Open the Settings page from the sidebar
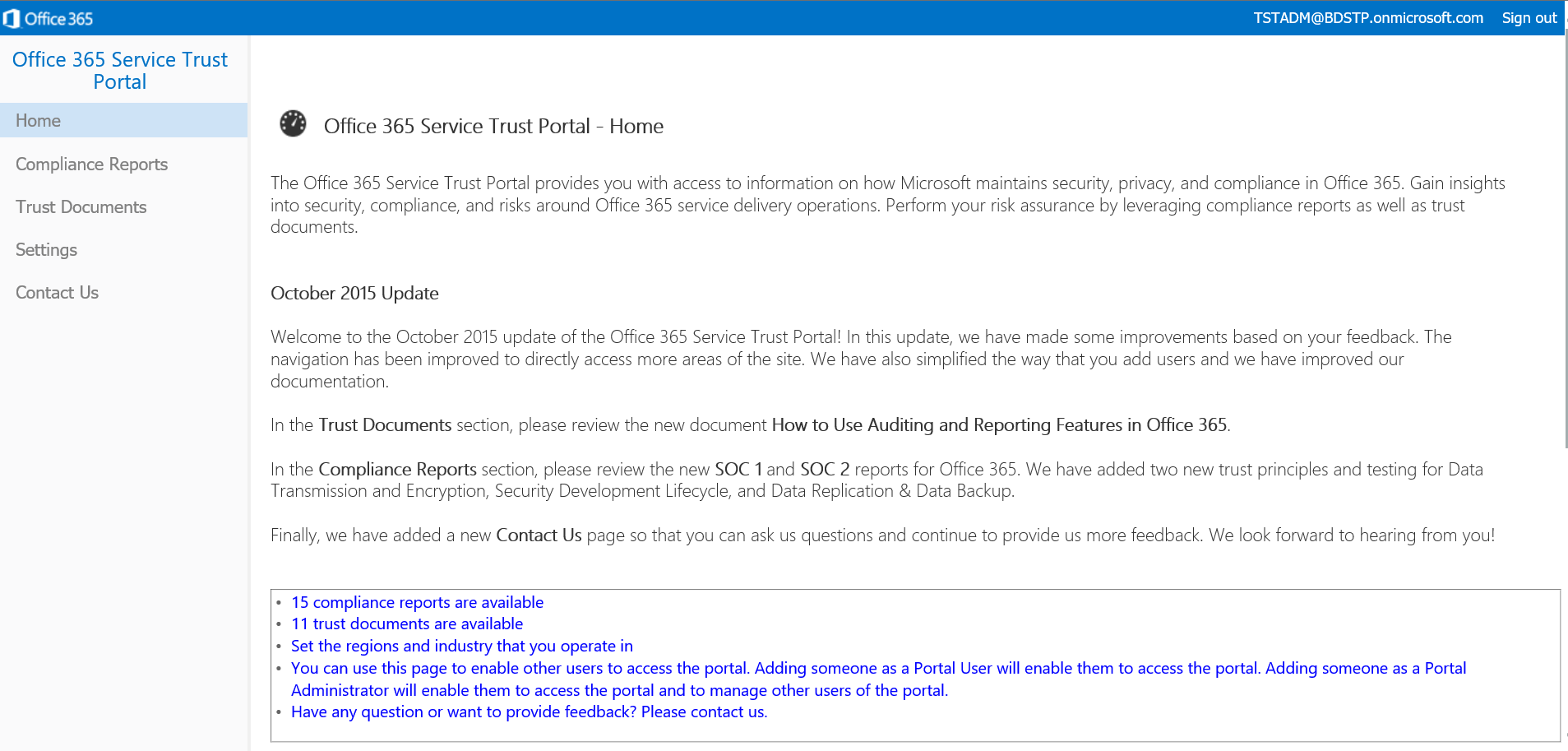 pyautogui.click(x=46, y=249)
